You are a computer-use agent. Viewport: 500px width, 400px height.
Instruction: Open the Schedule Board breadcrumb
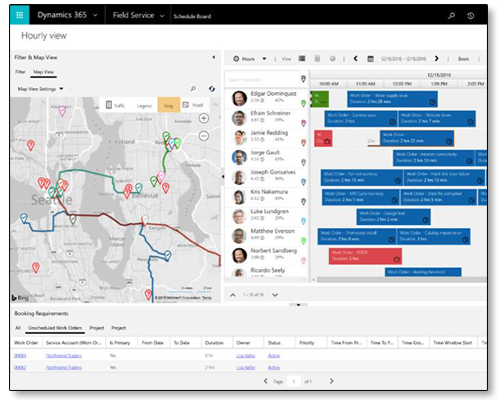pos(192,16)
